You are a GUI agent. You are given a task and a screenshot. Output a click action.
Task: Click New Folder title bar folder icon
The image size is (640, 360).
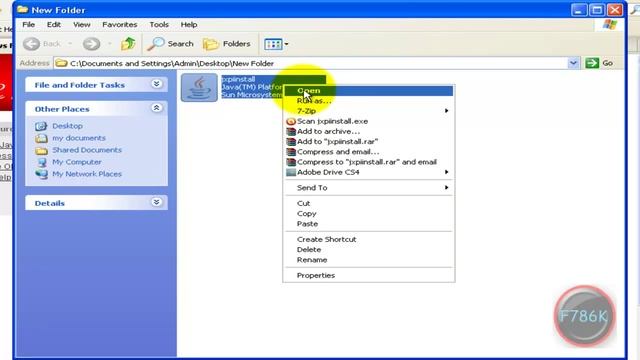tap(22, 9)
